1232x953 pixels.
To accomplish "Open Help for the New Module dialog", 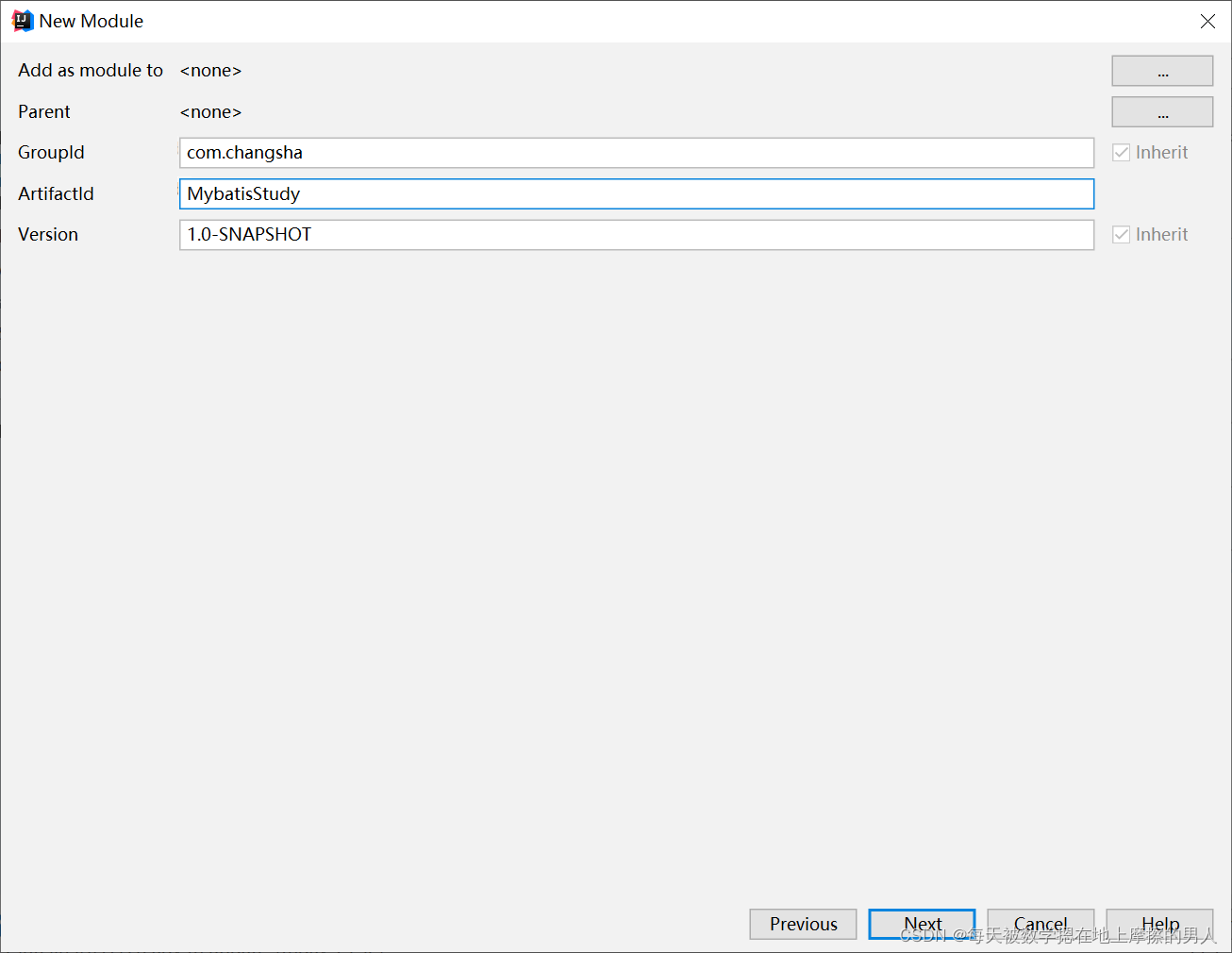I will coord(1159,924).
